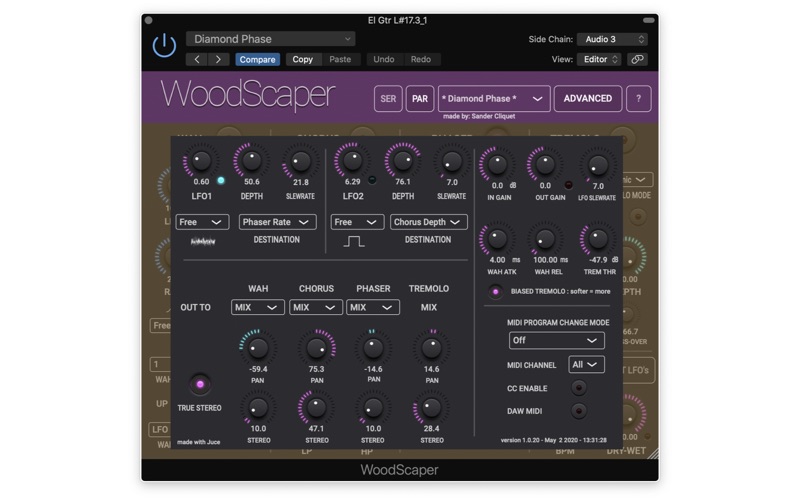Toggle the OUT GAIN indicator light
Screen dimensions: 800x500
coord(568,185)
